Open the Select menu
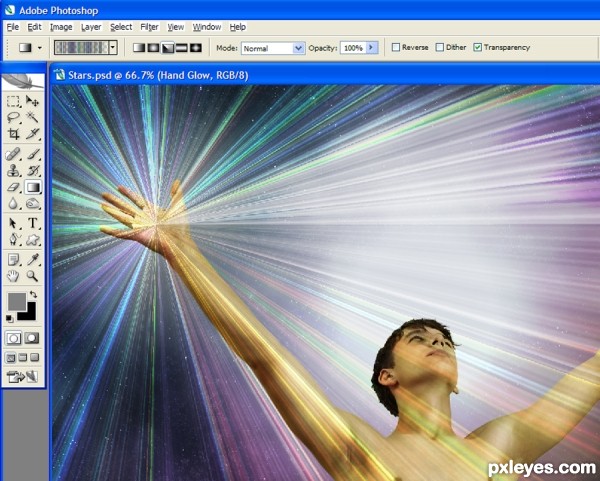 point(121,27)
